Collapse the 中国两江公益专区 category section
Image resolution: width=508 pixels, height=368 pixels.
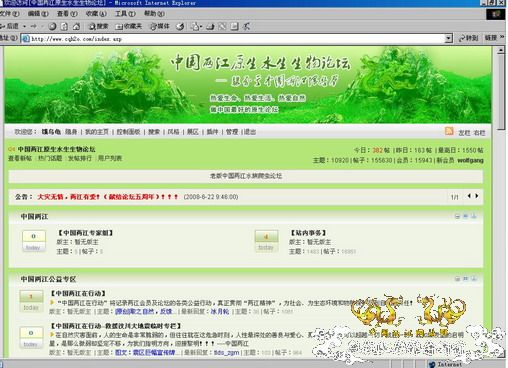[458, 279]
